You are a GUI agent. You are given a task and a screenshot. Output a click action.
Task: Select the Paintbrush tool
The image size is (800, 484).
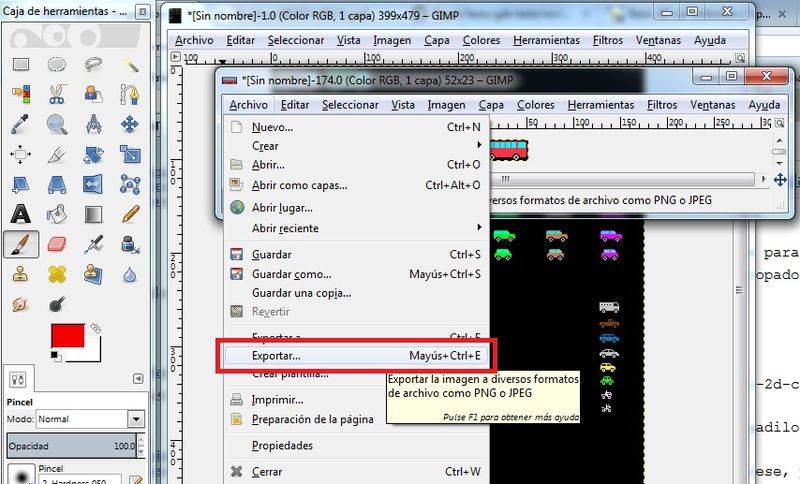[x=21, y=244]
